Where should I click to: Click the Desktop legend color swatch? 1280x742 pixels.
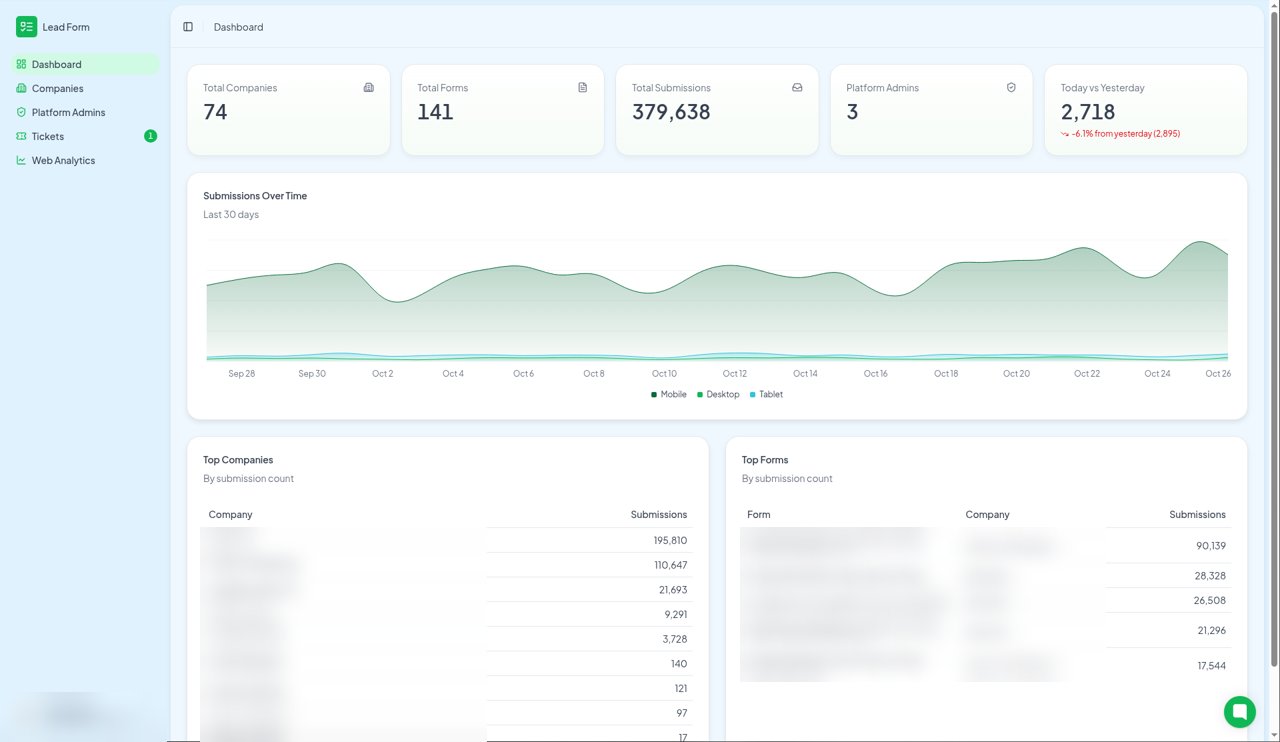(700, 395)
